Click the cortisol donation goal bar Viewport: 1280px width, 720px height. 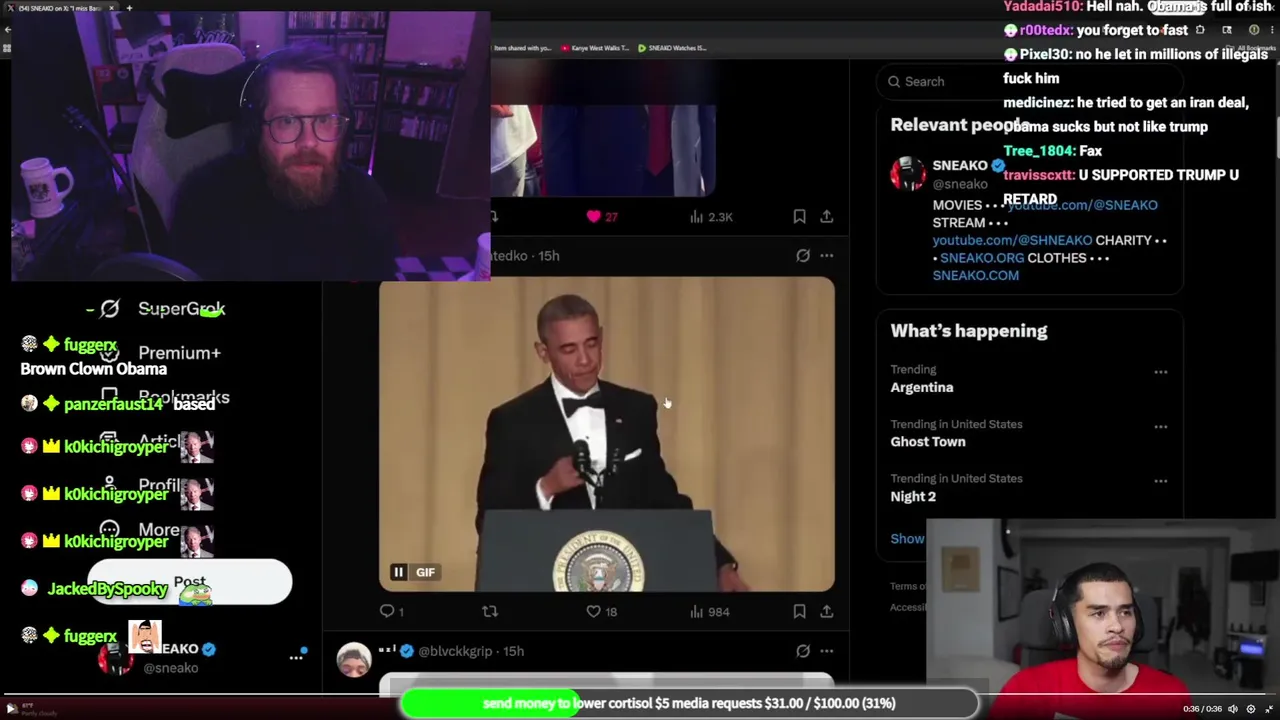pyautogui.click(x=689, y=703)
